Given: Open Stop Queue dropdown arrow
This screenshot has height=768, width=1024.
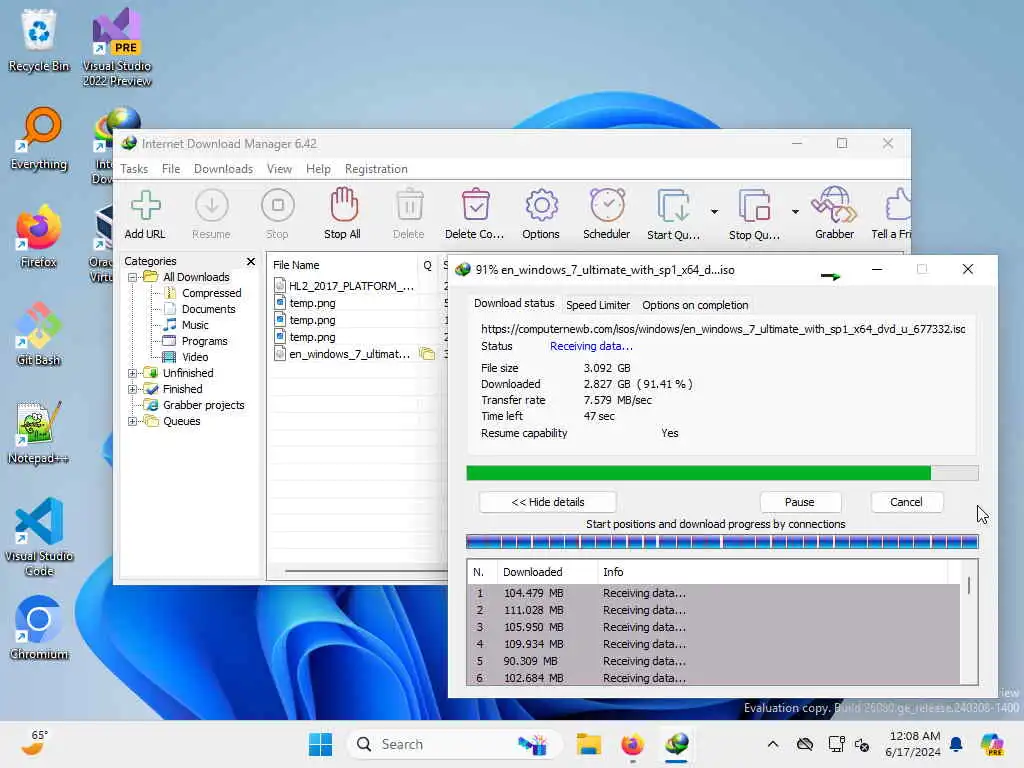Looking at the screenshot, I should click(795, 212).
